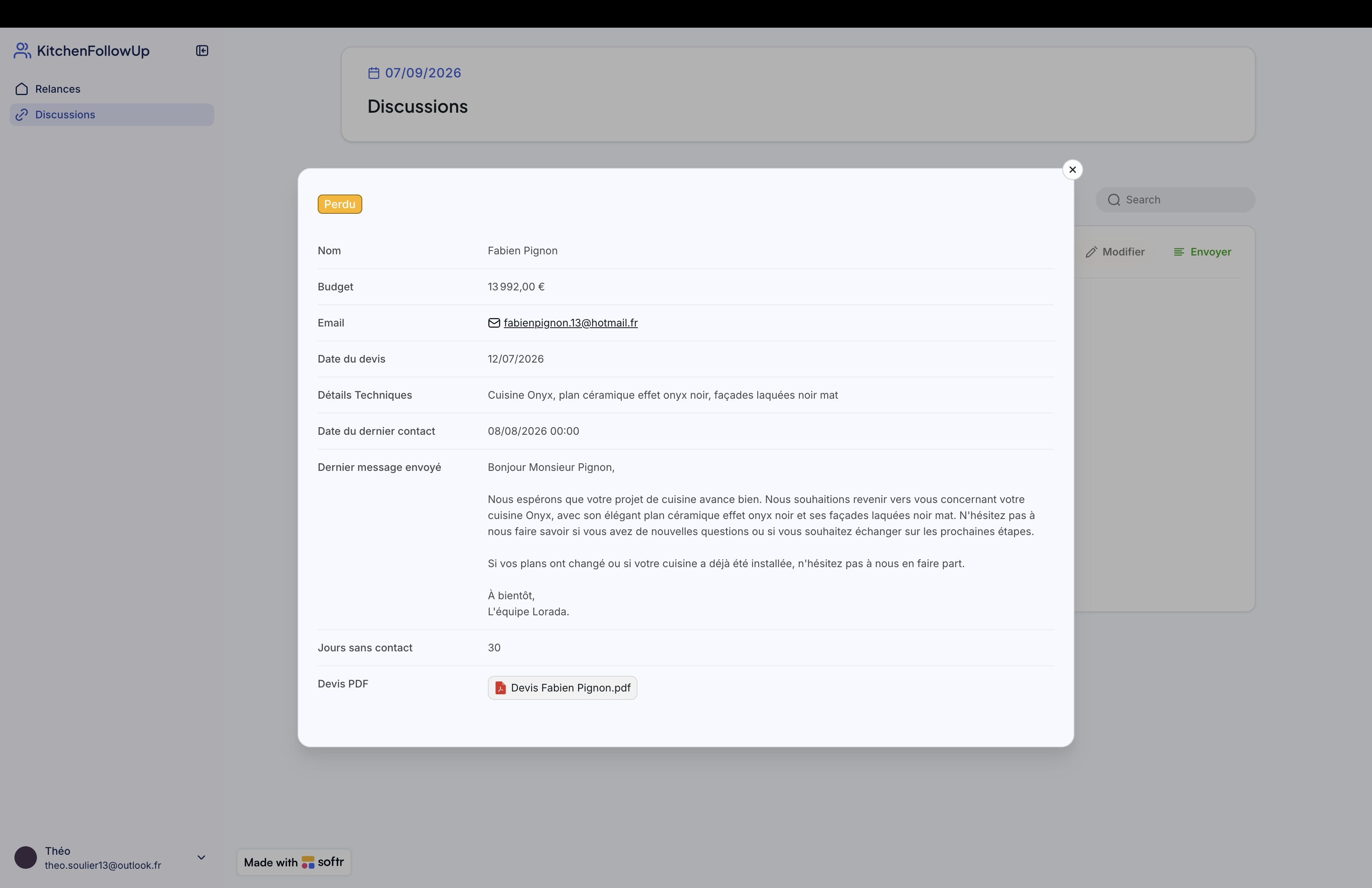This screenshot has width=1372, height=888.
Task: Click the last contact date 08/08/2026 00:00
Action: (533, 431)
